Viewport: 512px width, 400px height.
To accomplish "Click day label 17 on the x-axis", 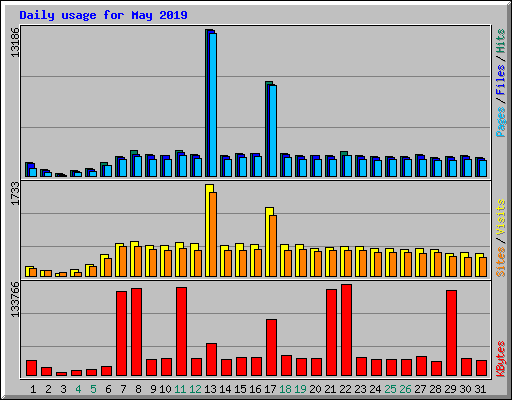I will click(270, 389).
